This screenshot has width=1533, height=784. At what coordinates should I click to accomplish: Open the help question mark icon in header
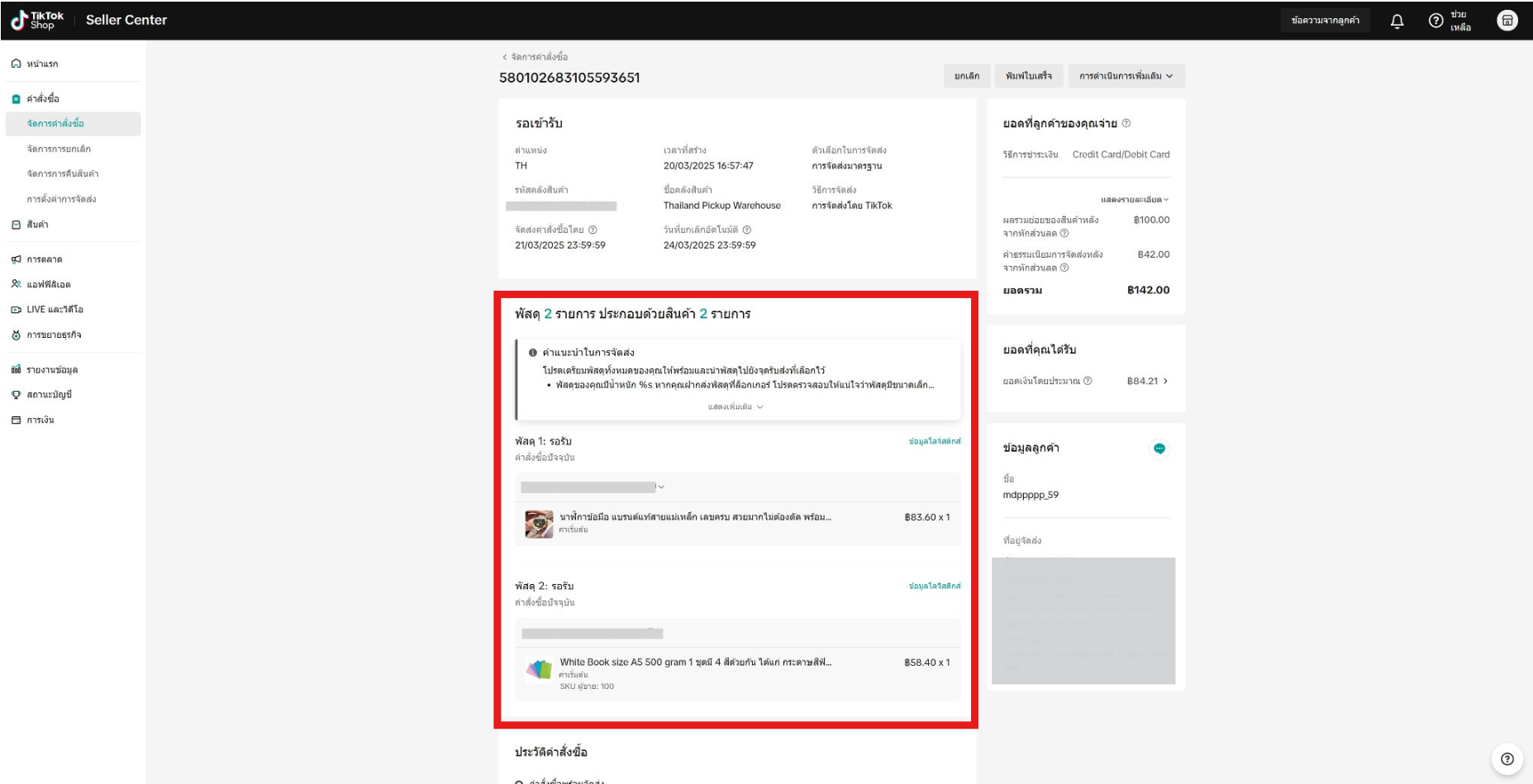click(1436, 21)
